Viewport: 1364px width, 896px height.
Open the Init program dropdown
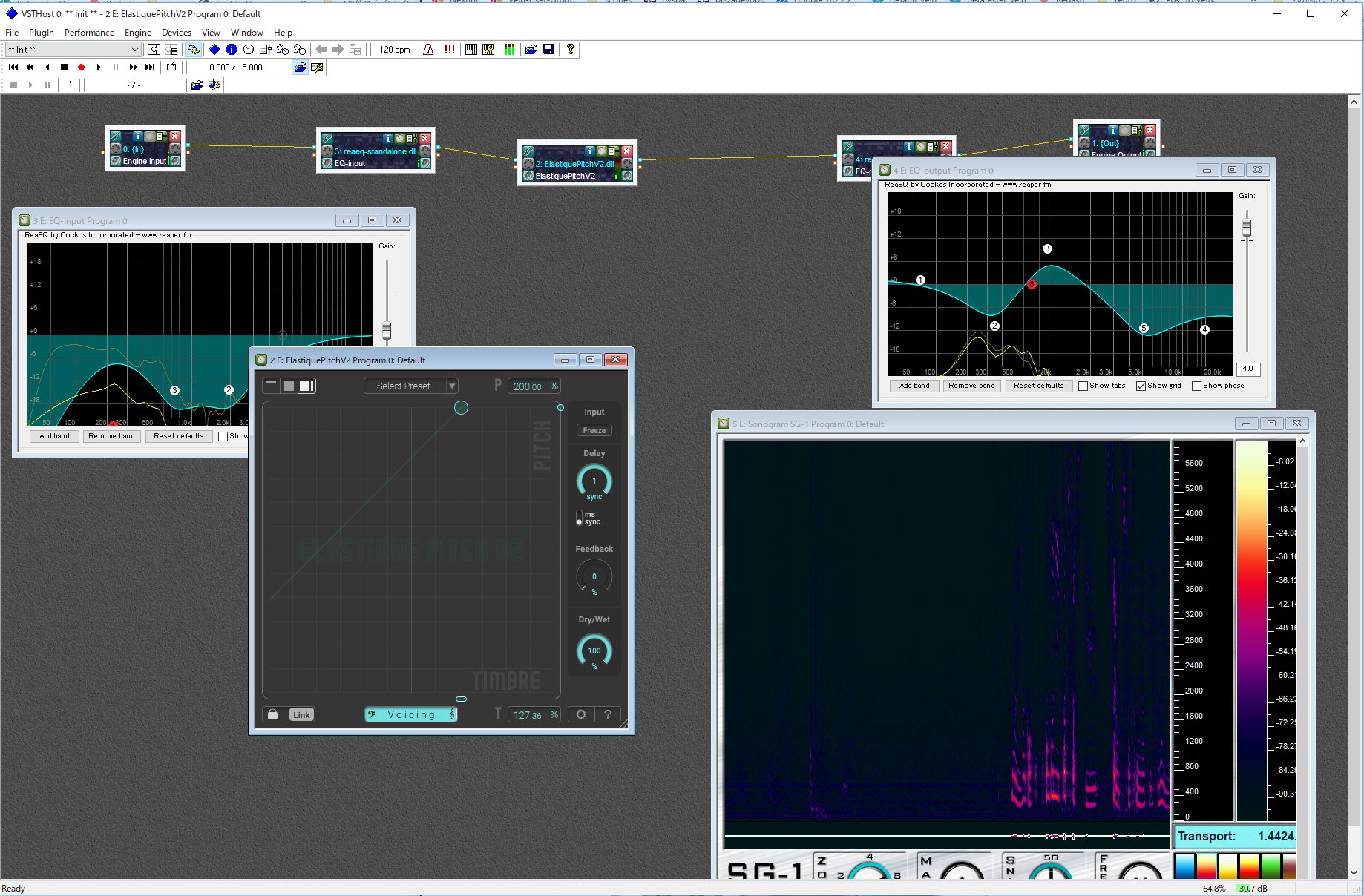point(73,50)
